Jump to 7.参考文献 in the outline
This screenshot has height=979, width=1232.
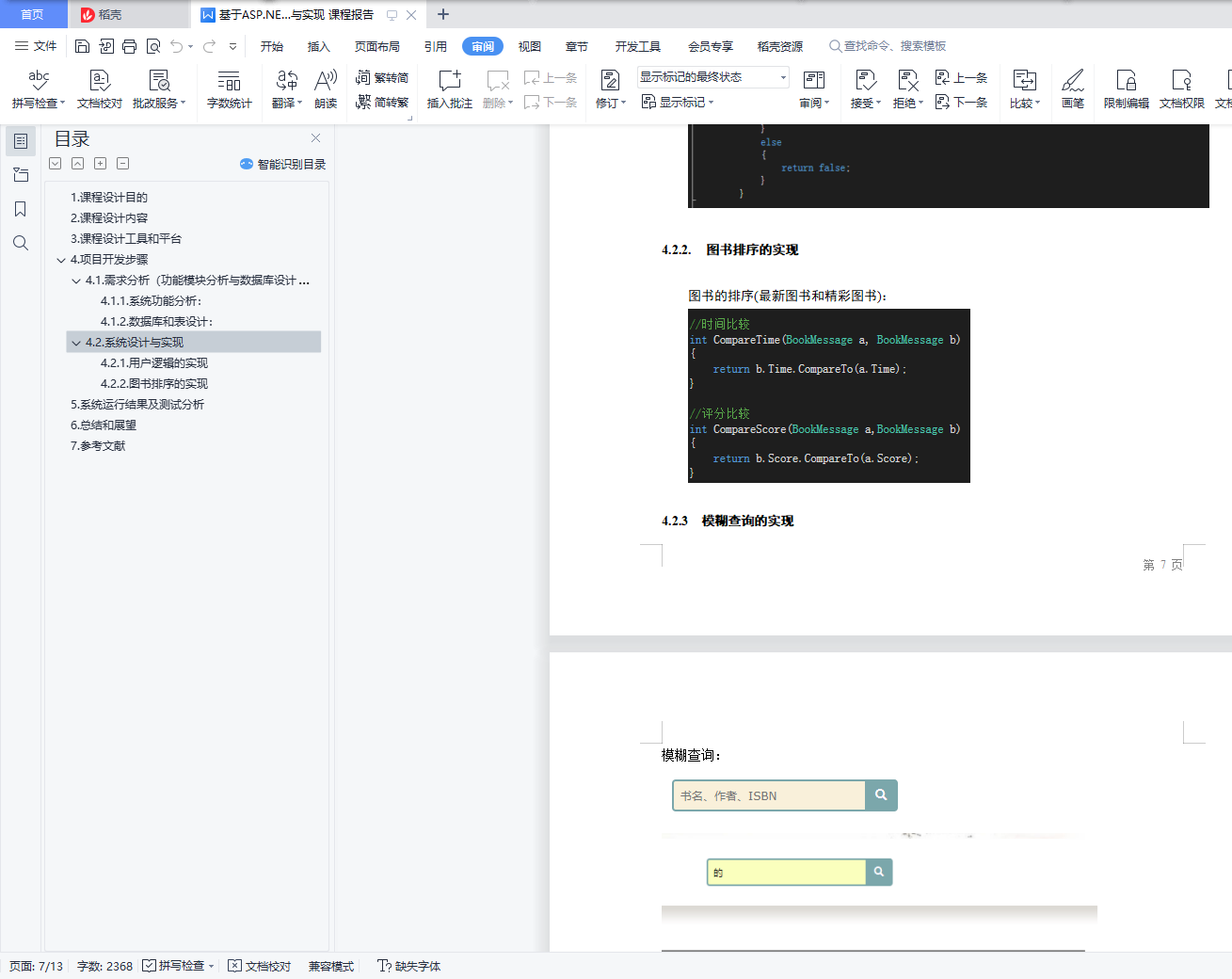point(98,446)
